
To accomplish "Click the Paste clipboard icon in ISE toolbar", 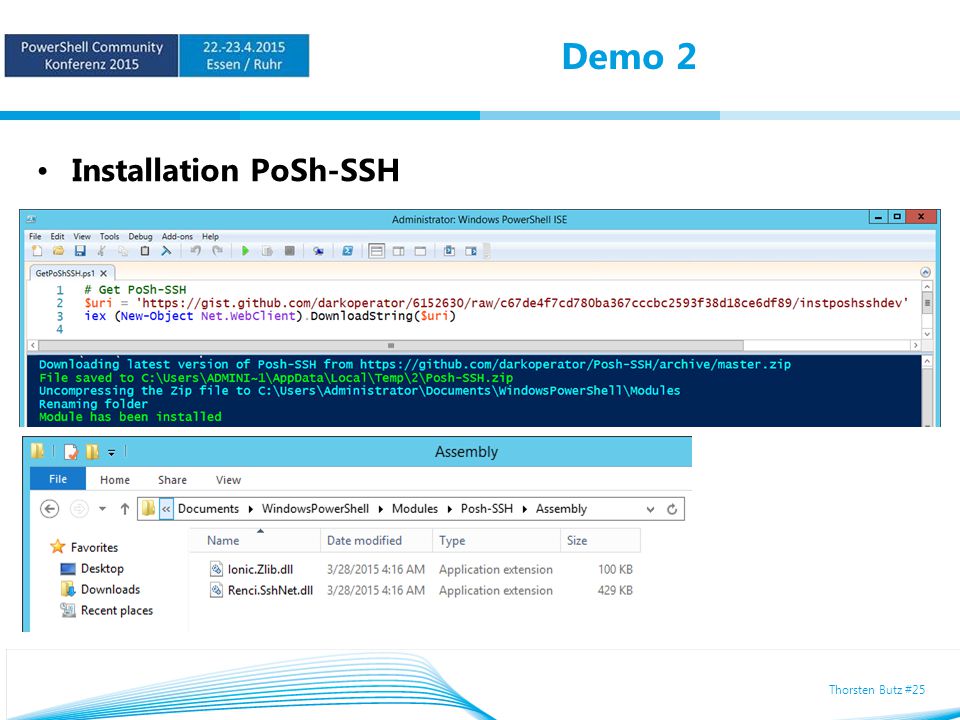I will pos(144,251).
